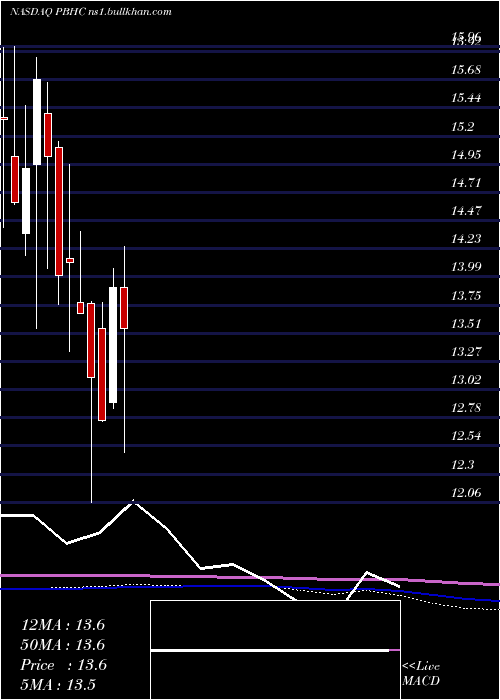Click the 12.06 price axis label
500x700 pixels.
point(466,493)
